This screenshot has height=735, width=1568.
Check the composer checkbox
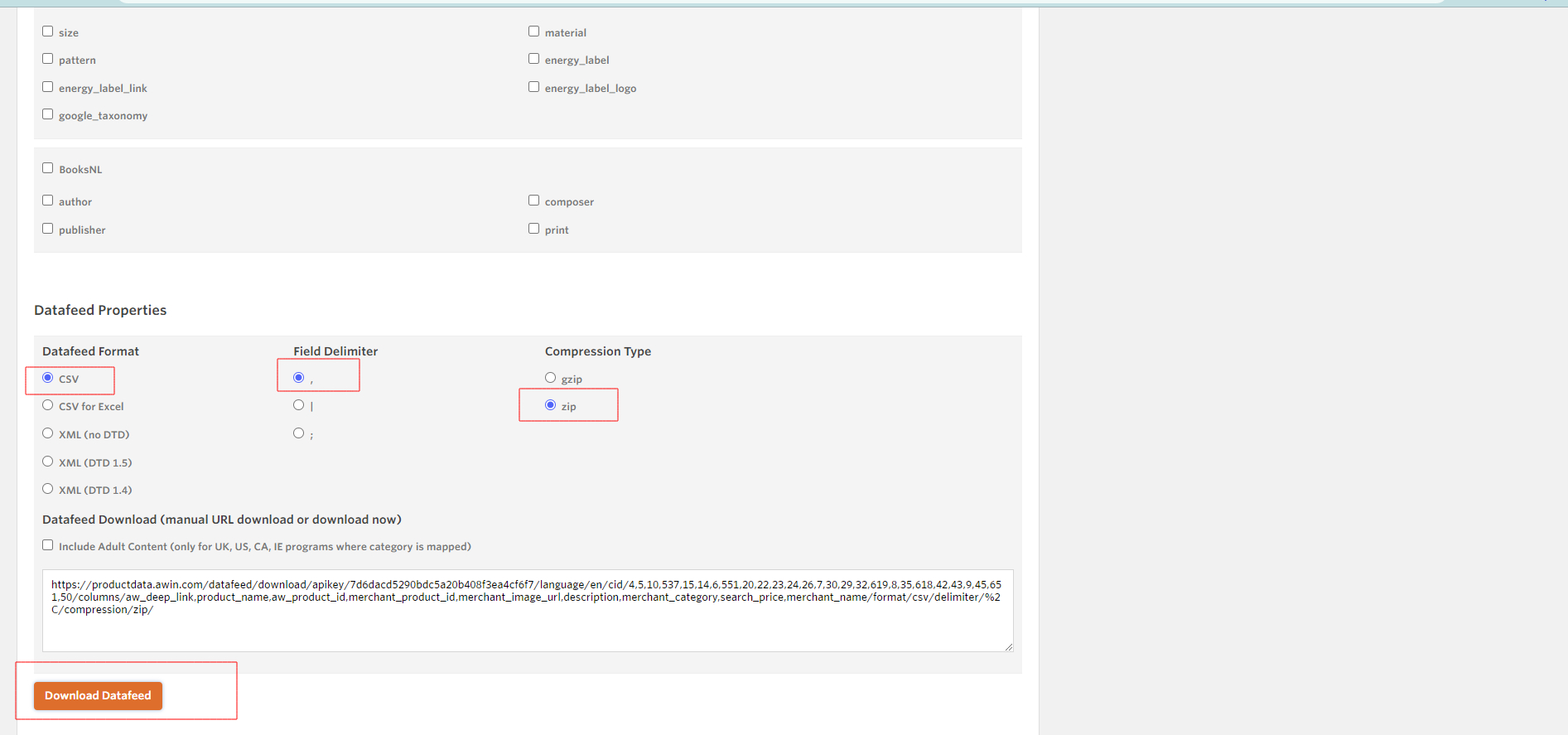[534, 201]
